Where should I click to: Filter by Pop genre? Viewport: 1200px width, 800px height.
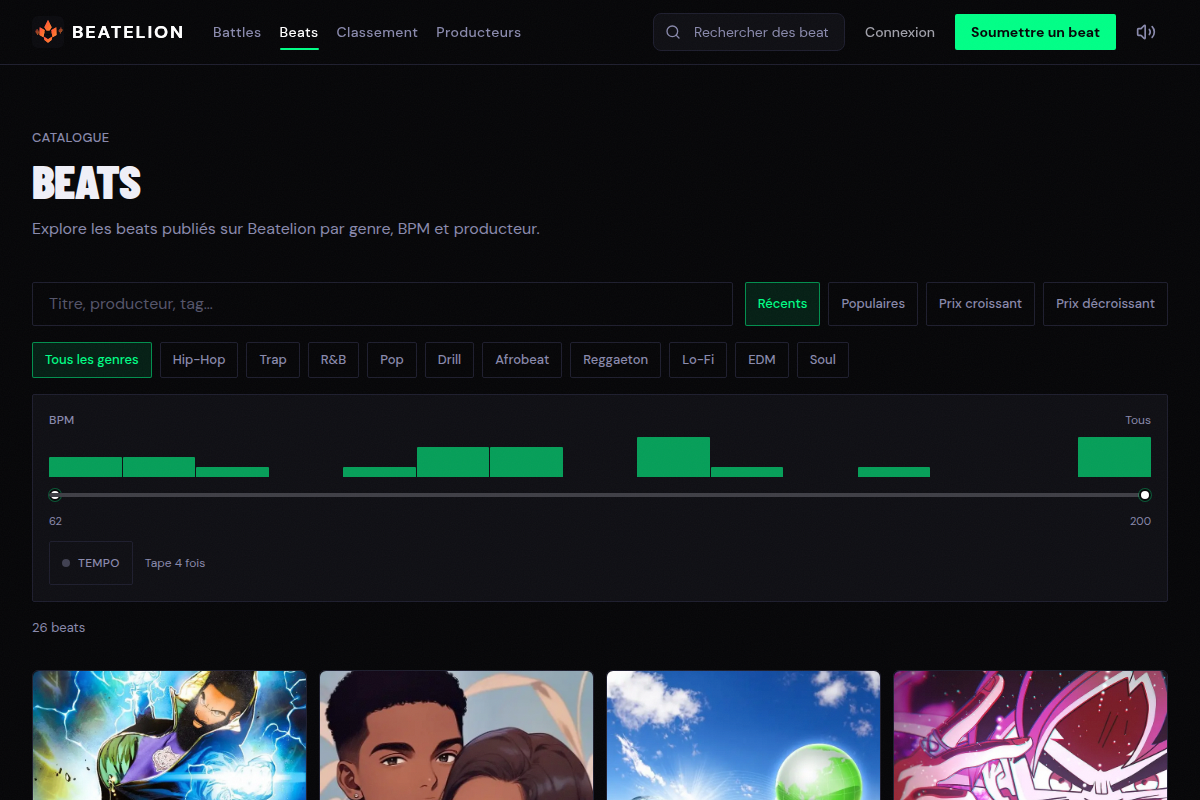point(392,360)
